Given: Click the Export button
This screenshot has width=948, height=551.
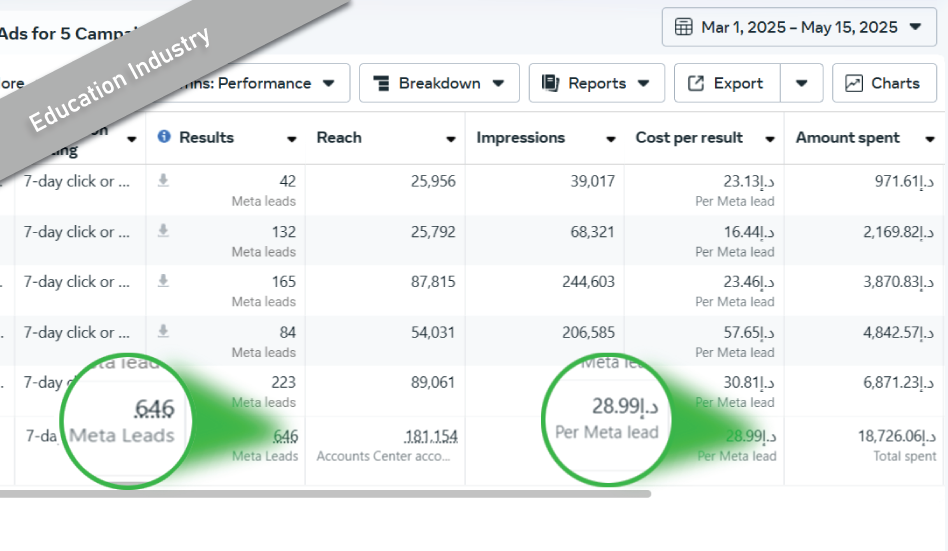Looking at the screenshot, I should (725, 83).
